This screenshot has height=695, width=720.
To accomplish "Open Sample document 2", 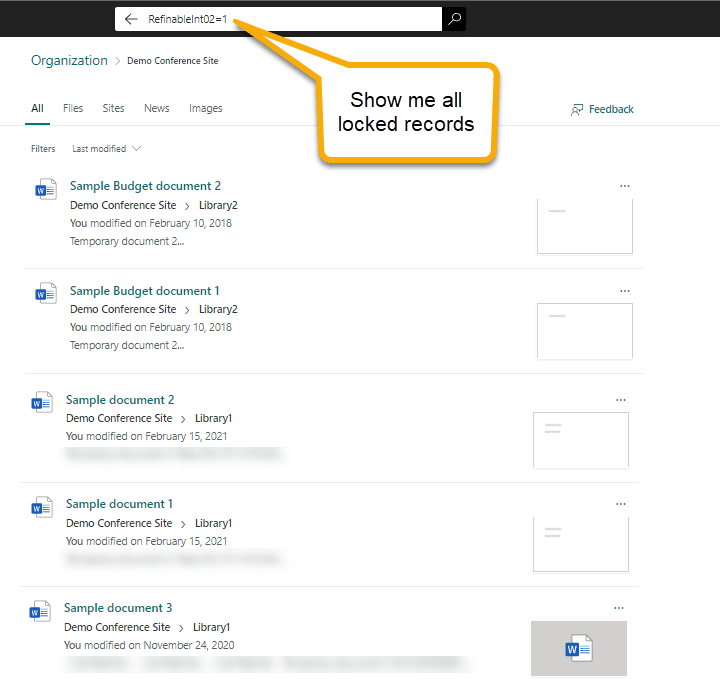I will [120, 400].
